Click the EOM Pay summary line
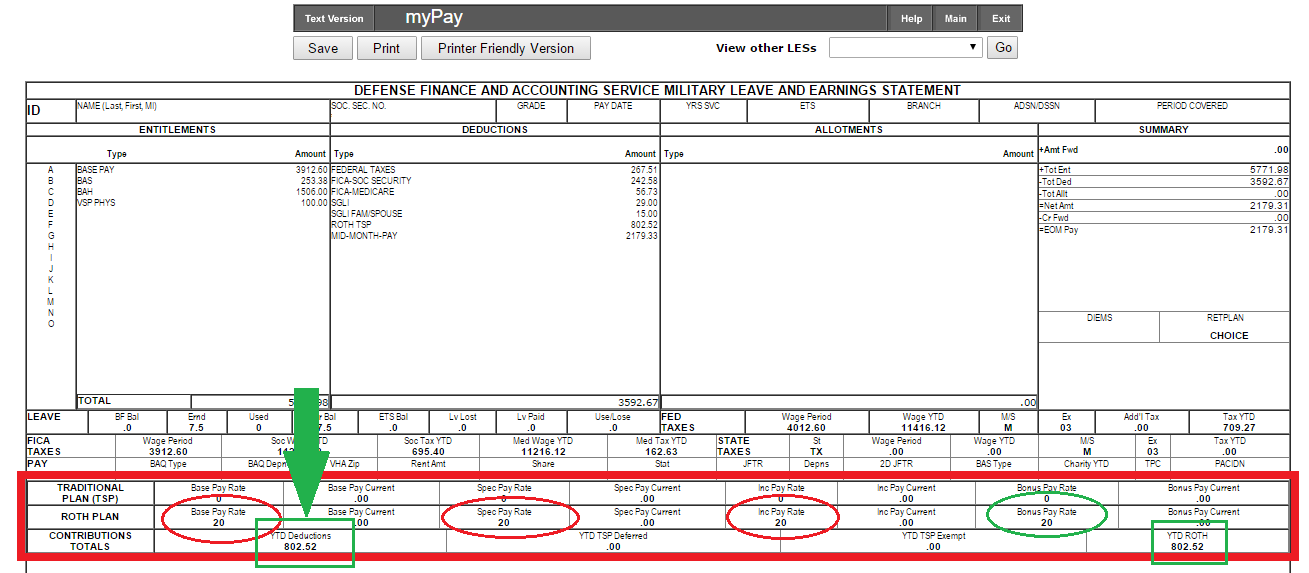Screen dimensions: 1309x573 1164,230
